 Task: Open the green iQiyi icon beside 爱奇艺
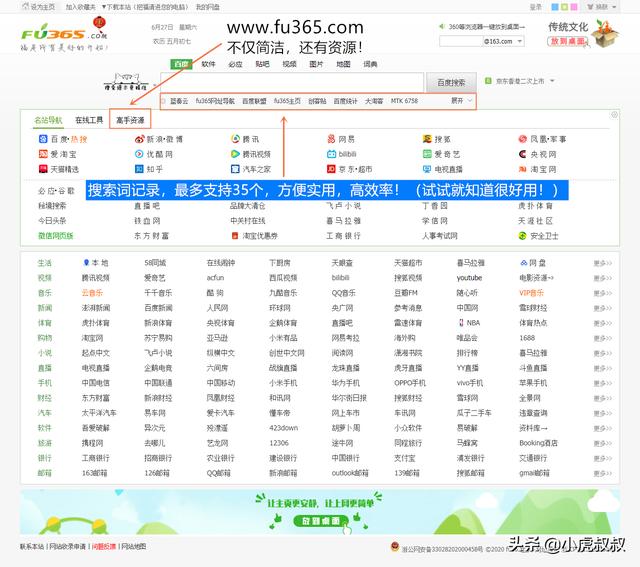click(x=427, y=154)
